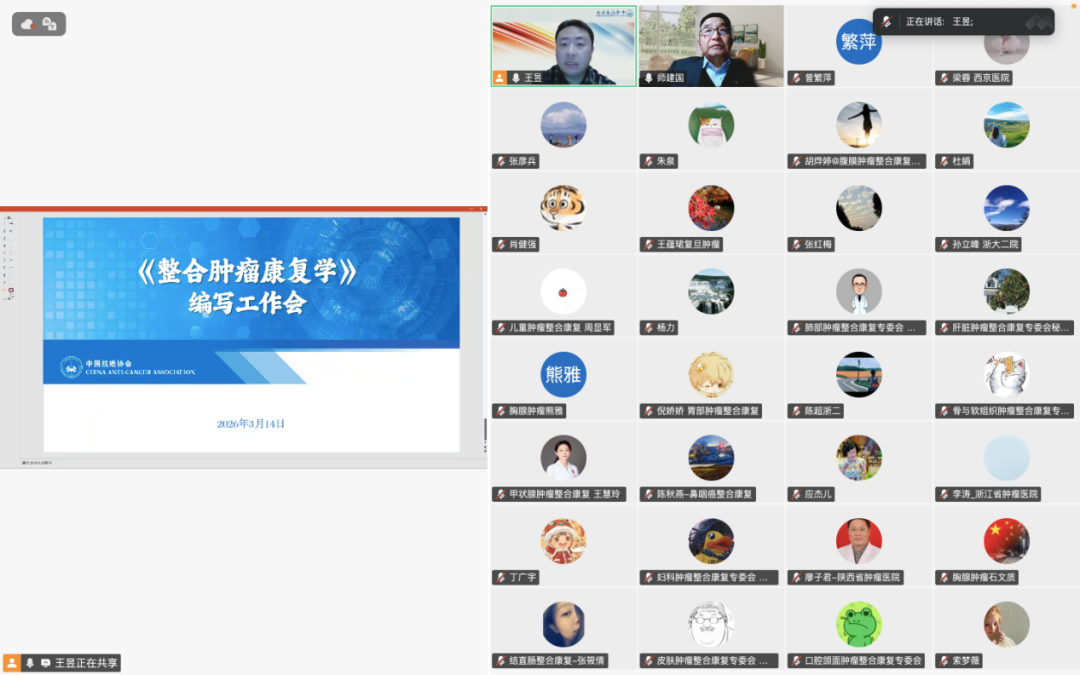Click the microphone icon next to 师建国
The height and width of the screenshot is (675, 1080).
coord(649,78)
